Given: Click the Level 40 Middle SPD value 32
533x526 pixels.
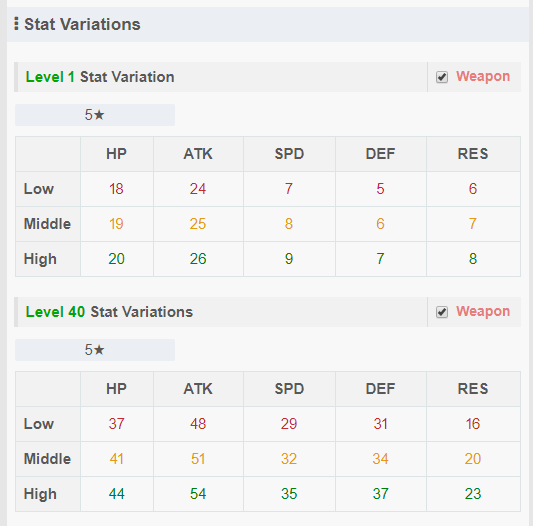Looking at the screenshot, I should (x=289, y=459).
